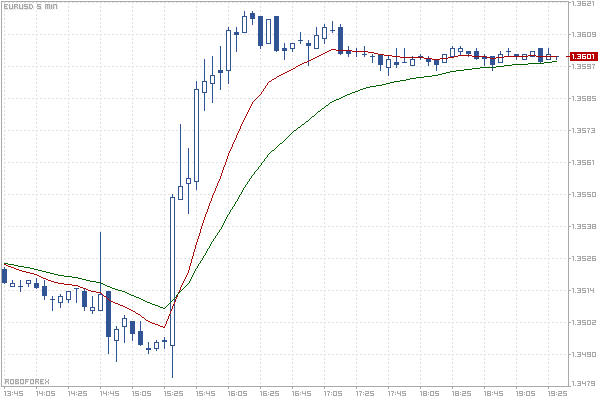Select price level 1.3585 on axis

583,98
